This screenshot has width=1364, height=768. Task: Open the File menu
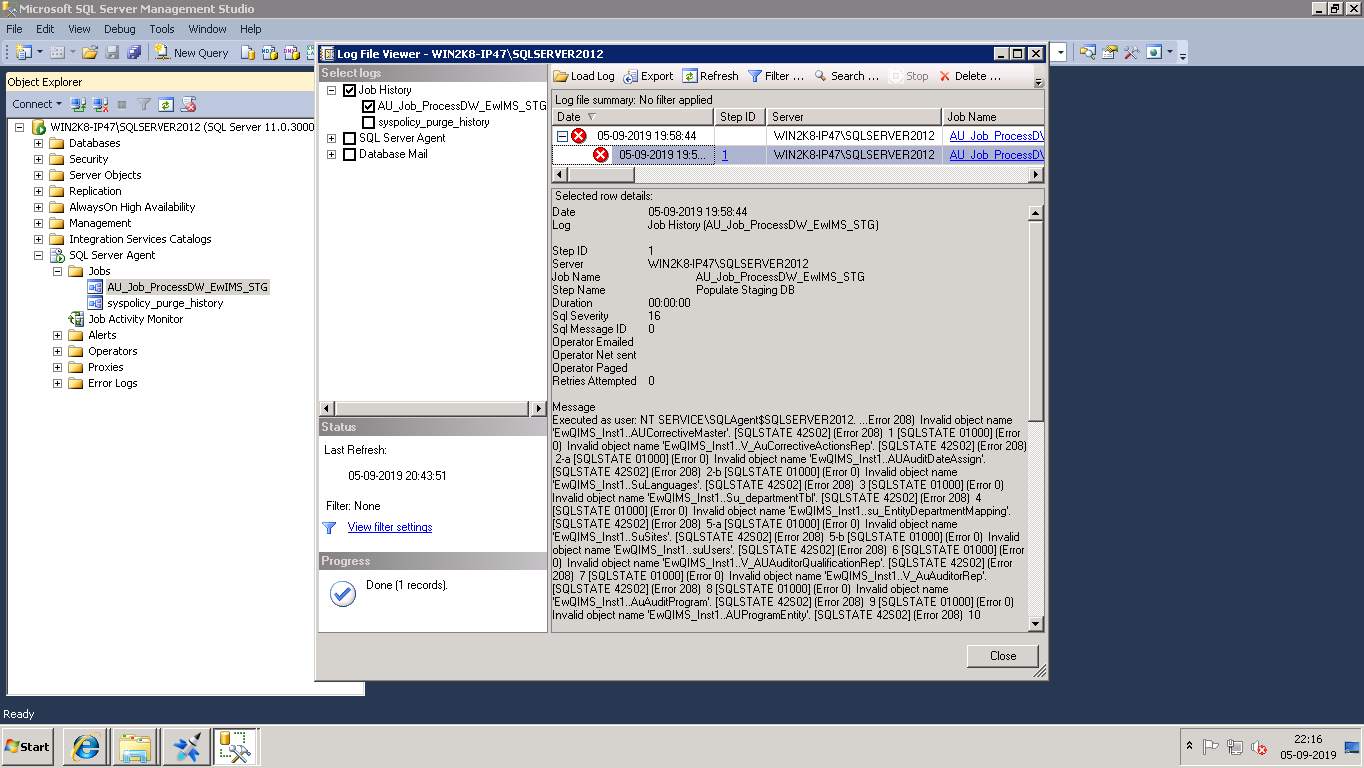(14, 29)
